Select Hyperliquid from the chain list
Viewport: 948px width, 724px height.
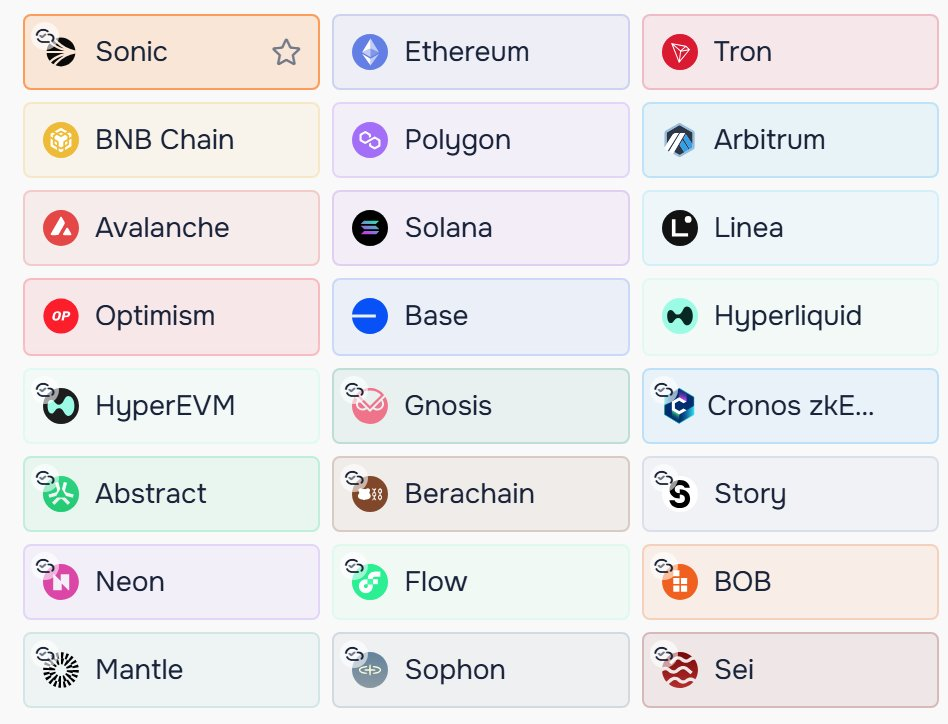pos(790,316)
